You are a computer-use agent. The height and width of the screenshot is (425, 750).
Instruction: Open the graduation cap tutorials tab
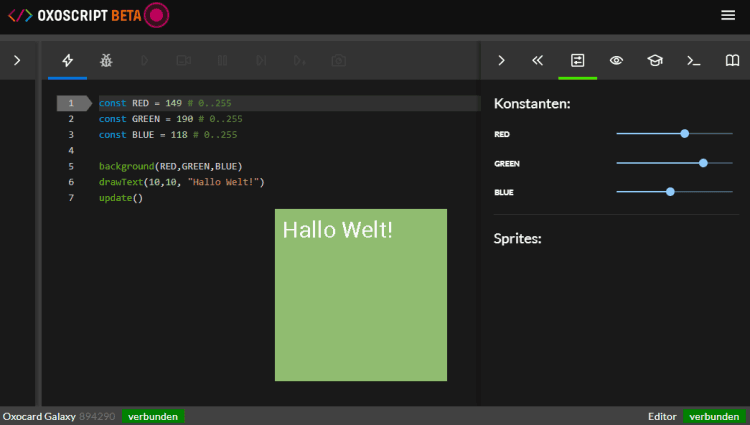(x=654, y=61)
